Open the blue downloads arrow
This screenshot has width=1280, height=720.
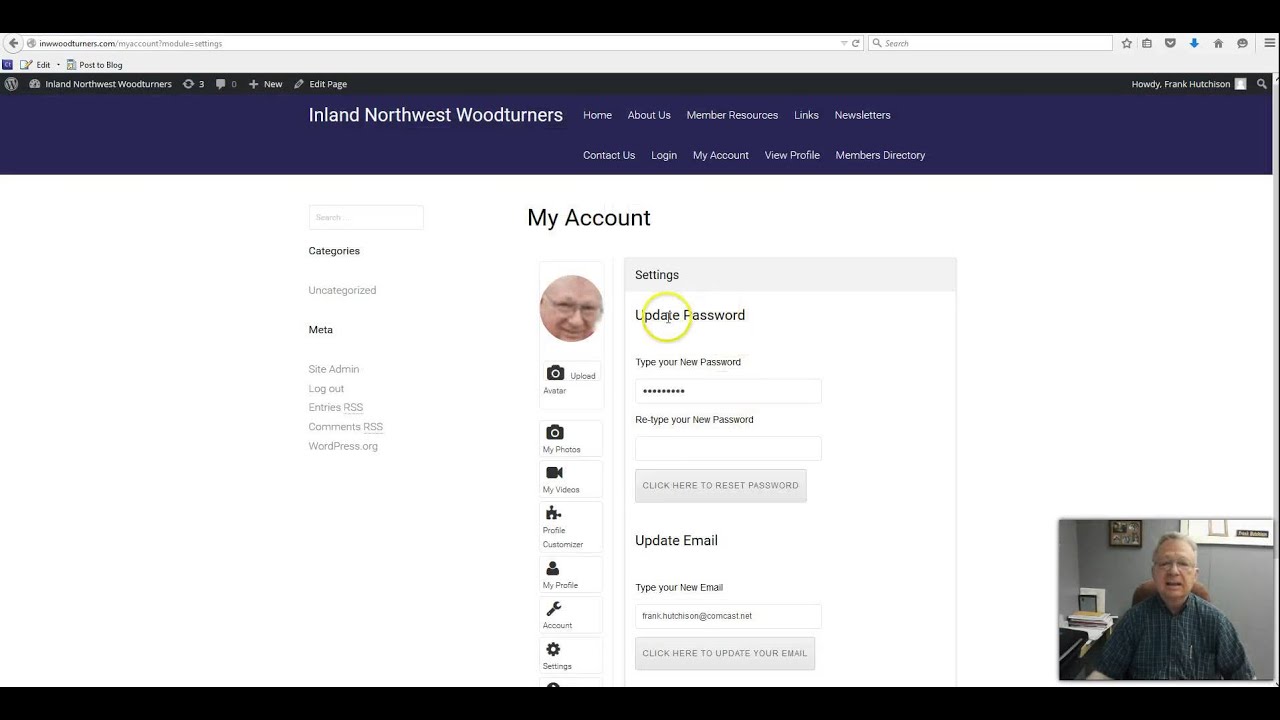pos(1194,43)
